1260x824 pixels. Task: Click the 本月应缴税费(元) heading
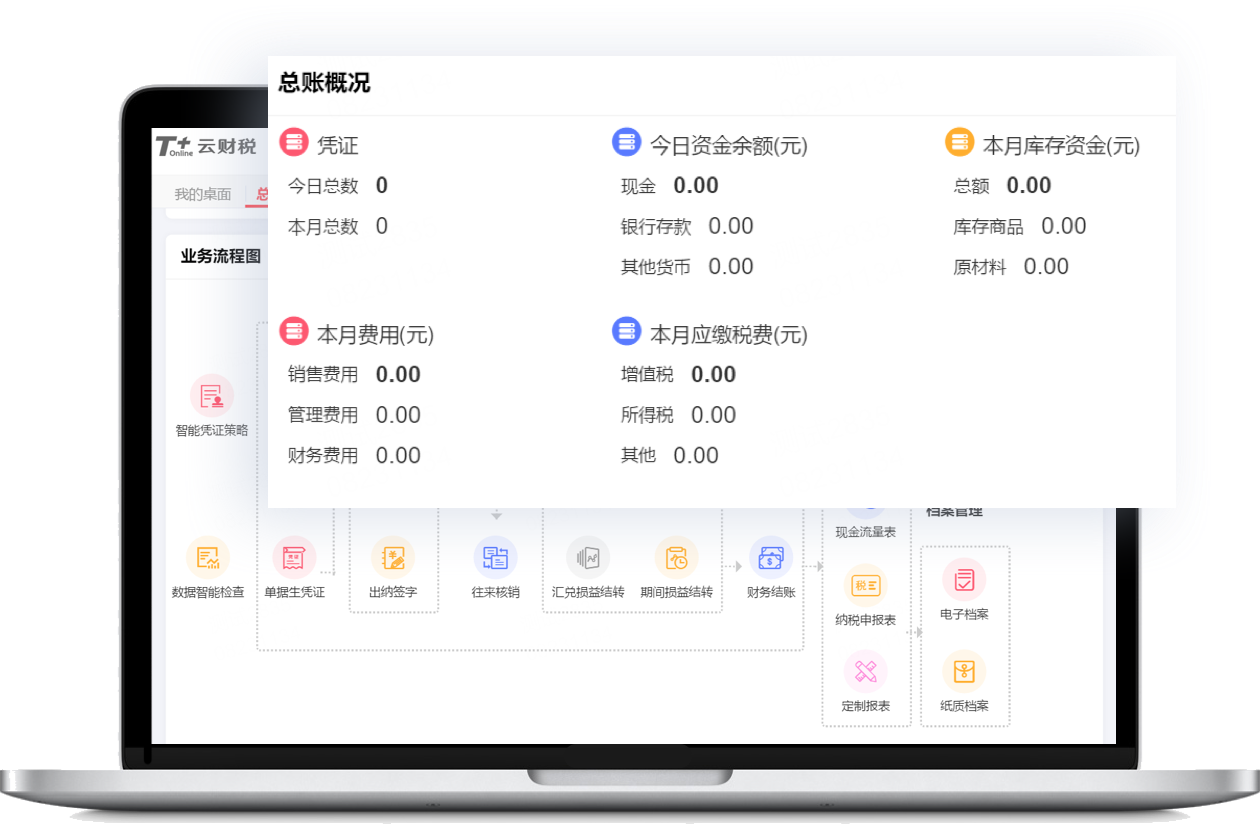[x=728, y=335]
